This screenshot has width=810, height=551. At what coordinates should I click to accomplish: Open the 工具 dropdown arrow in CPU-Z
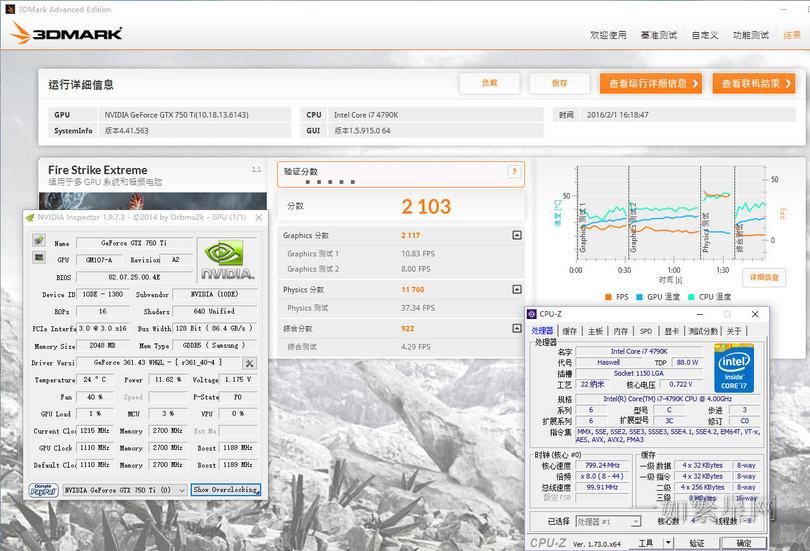pyautogui.click(x=668, y=543)
